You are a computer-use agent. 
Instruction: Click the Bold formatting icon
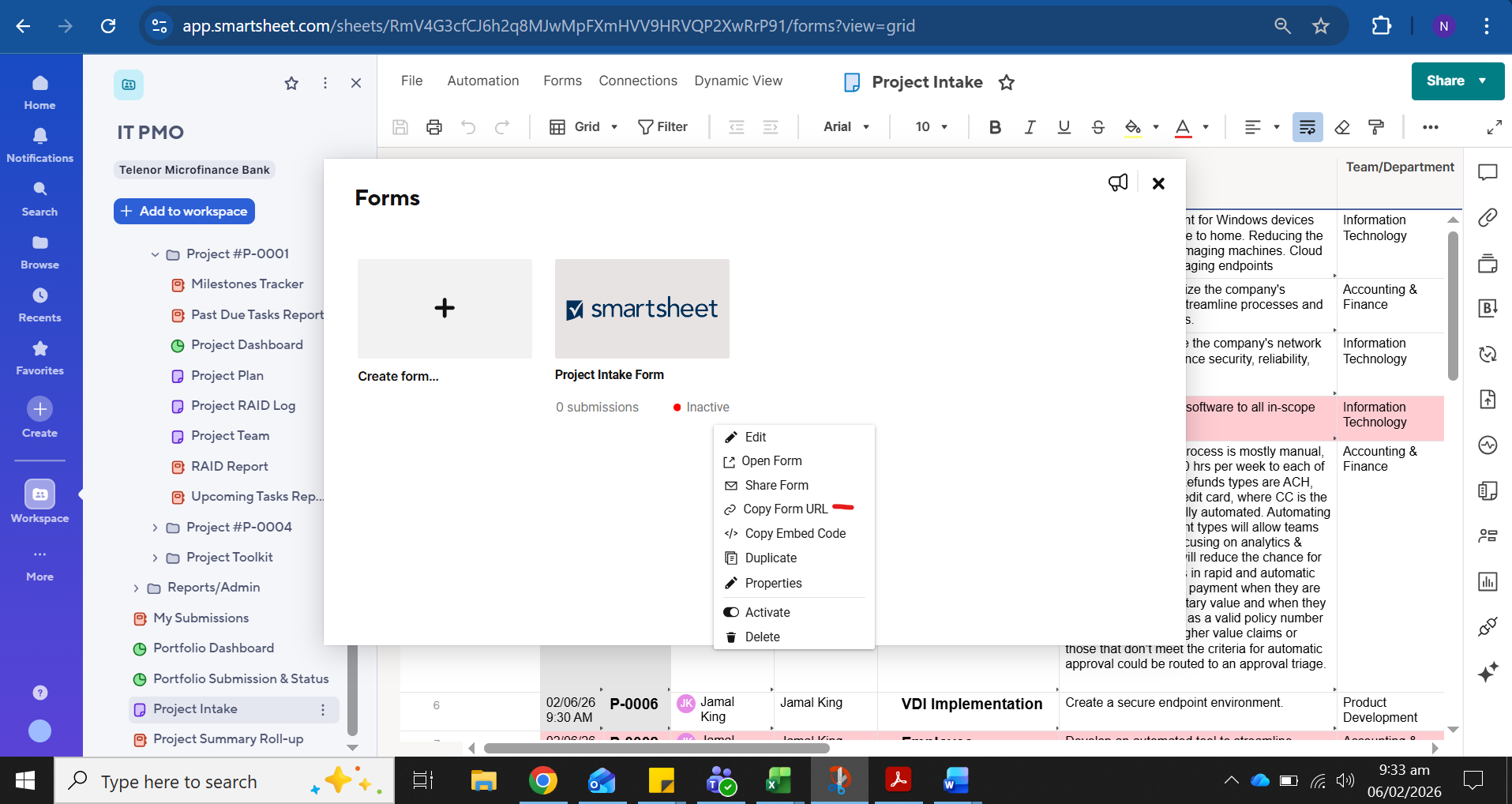[x=995, y=127]
